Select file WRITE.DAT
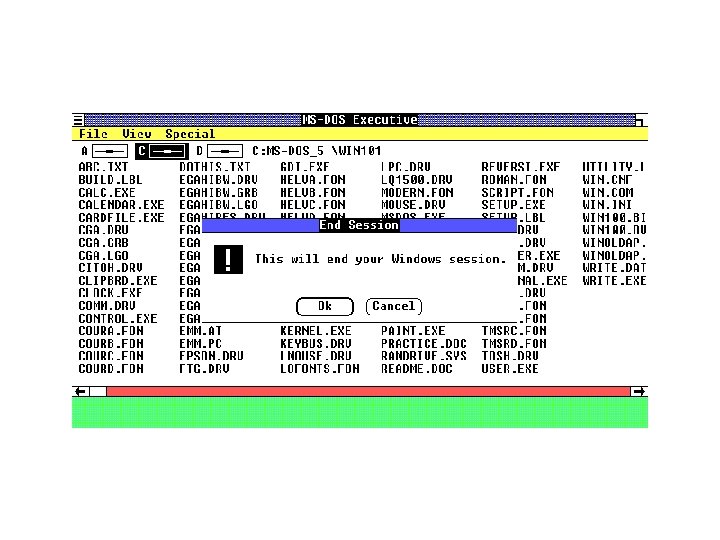The height and width of the screenshot is (540, 720). [614, 268]
